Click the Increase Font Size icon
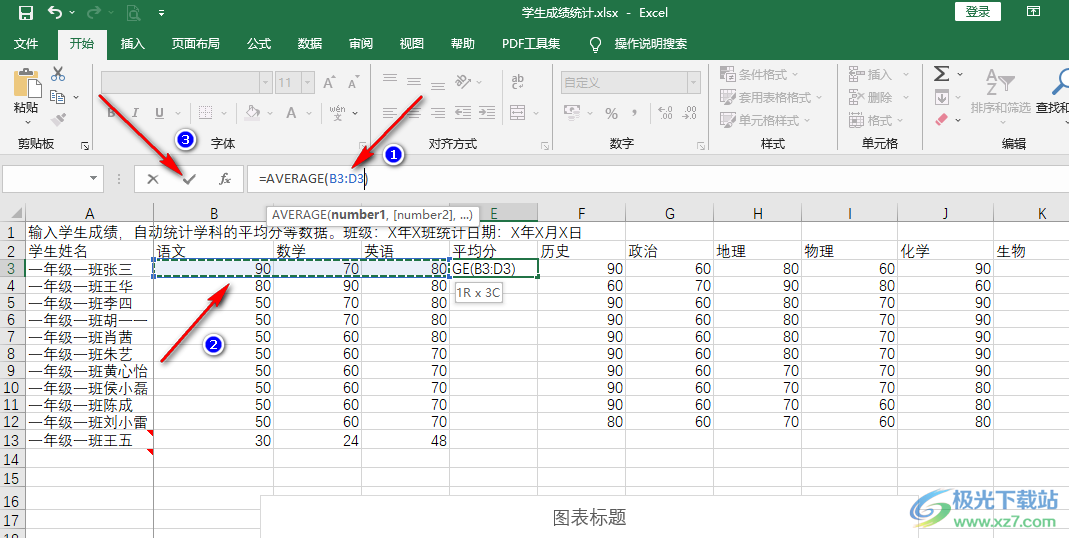1069x538 pixels. click(x=329, y=83)
